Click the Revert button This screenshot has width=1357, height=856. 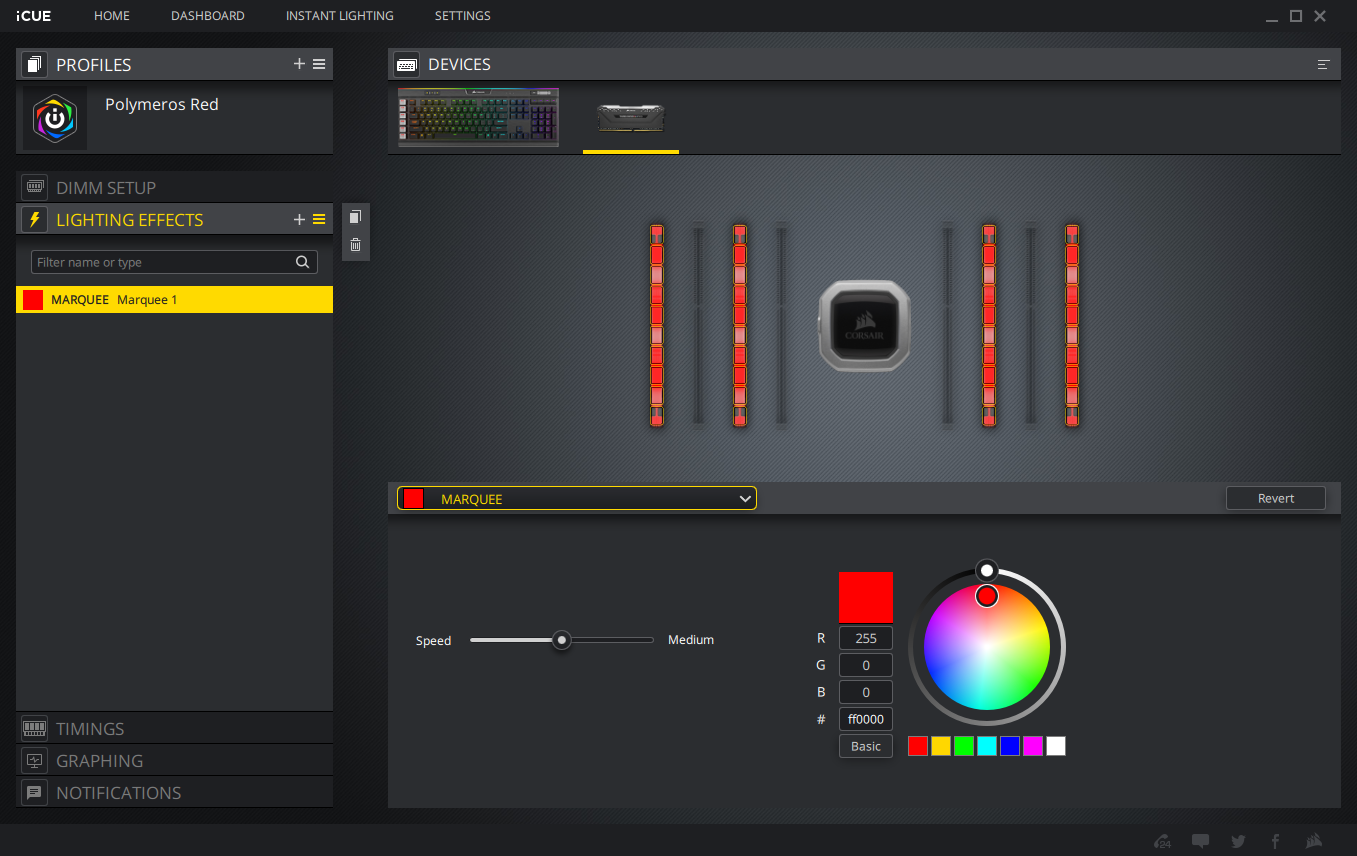tap(1275, 498)
